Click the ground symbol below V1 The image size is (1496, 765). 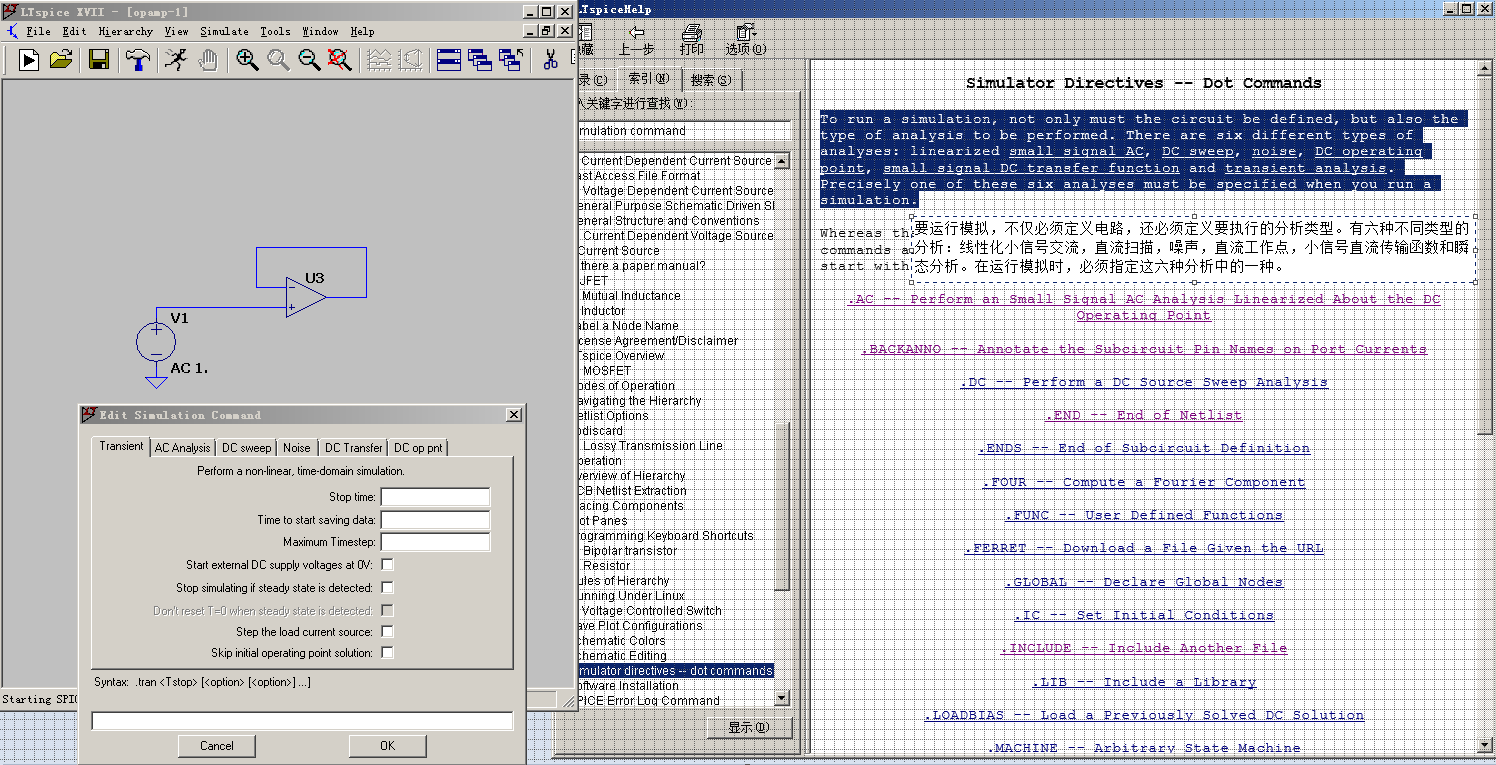click(x=156, y=382)
